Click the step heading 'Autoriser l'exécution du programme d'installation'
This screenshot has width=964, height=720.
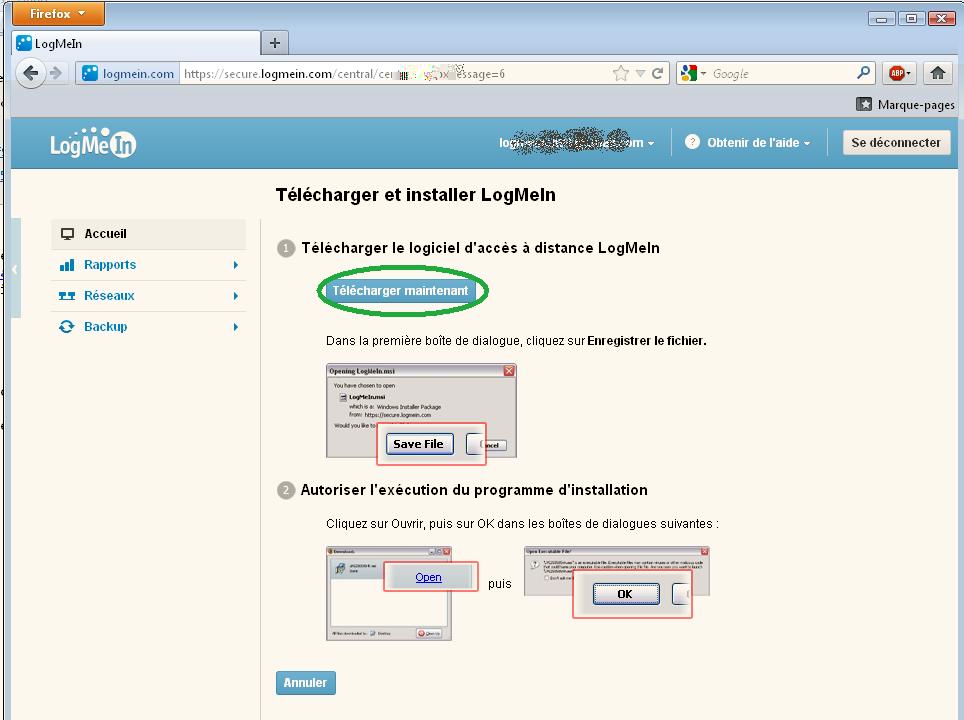[x=474, y=490]
